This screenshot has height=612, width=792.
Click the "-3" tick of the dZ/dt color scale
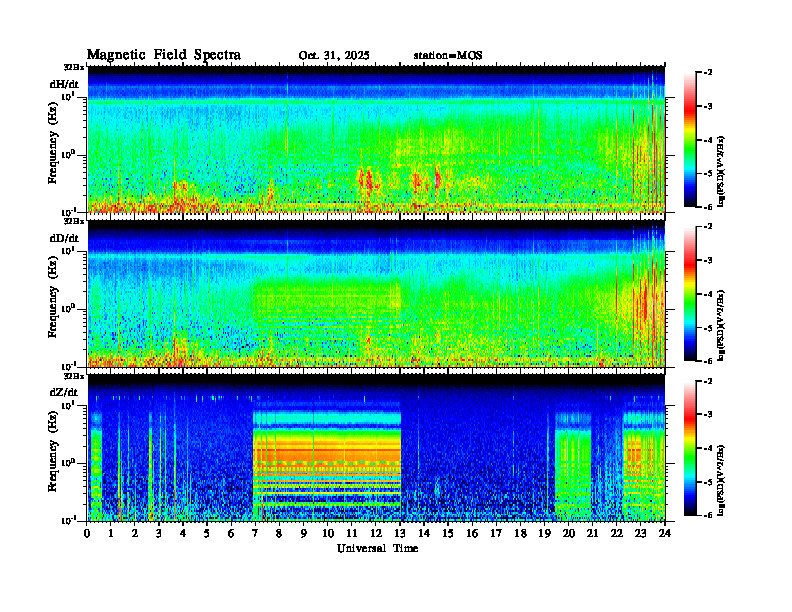[x=709, y=414]
